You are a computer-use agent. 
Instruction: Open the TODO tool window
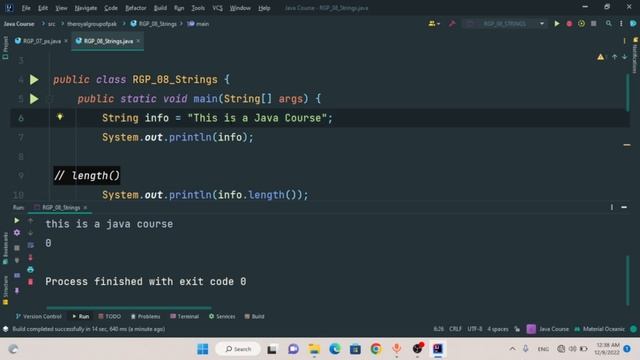click(x=110, y=316)
